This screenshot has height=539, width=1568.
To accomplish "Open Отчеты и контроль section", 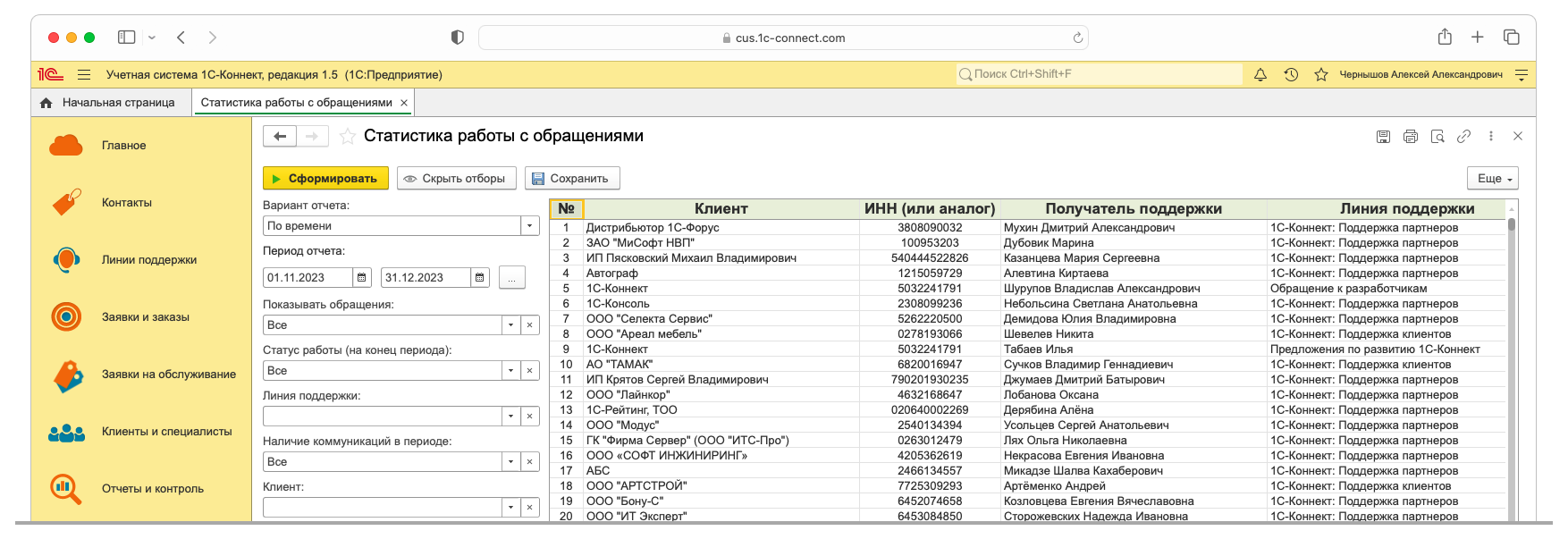I will pos(152,489).
